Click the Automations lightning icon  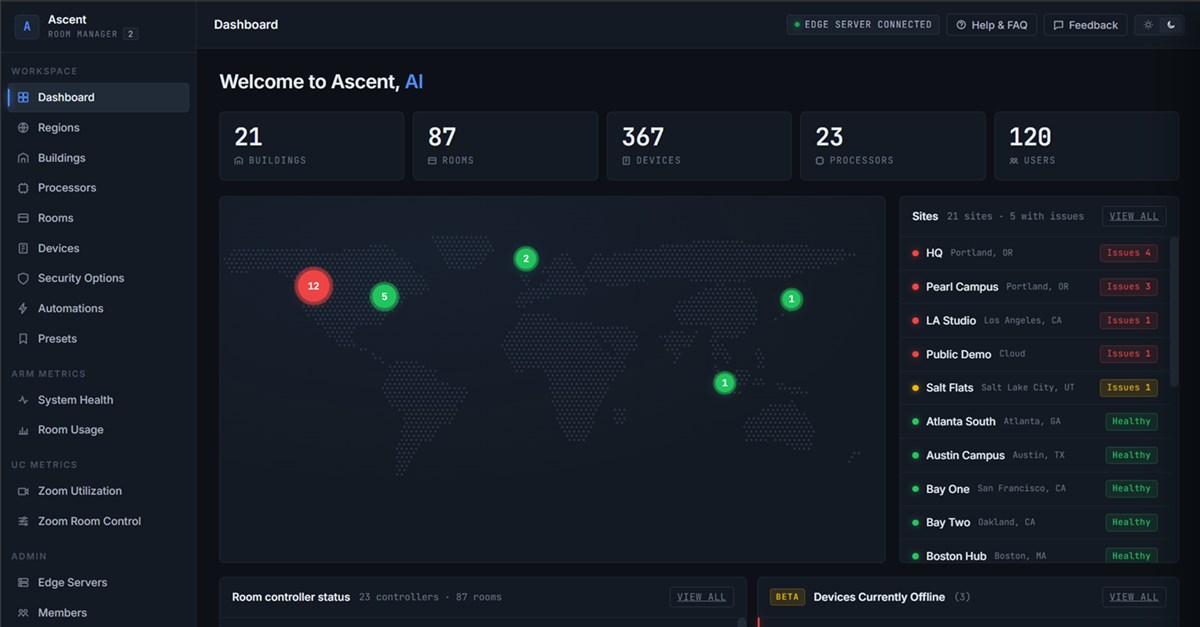[x=24, y=308]
